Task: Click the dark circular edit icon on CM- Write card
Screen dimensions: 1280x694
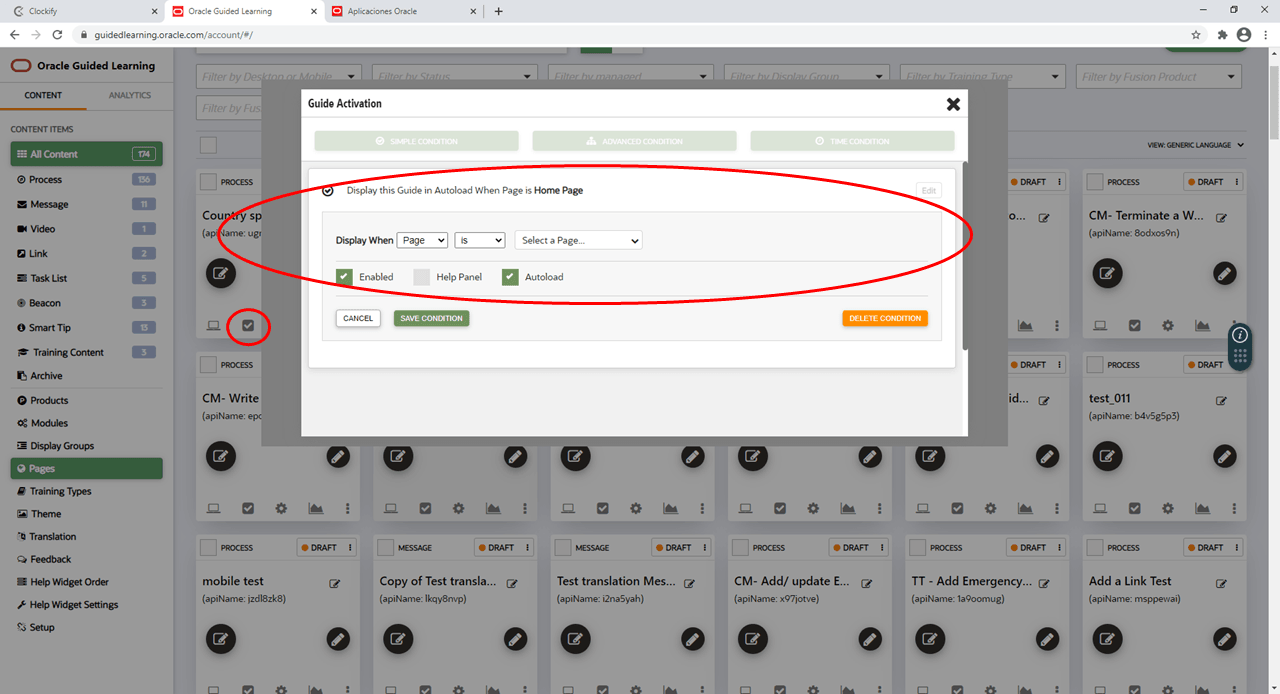Action: 220,456
